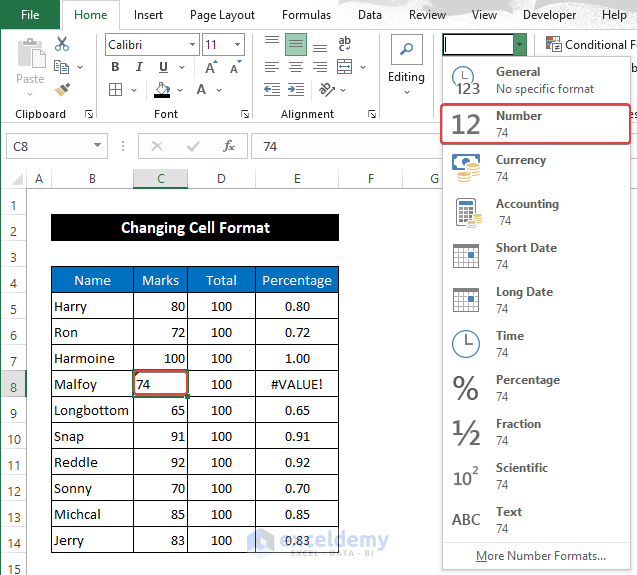Select cell E8 showing #VALUE!
The height and width of the screenshot is (575, 637).
297,384
